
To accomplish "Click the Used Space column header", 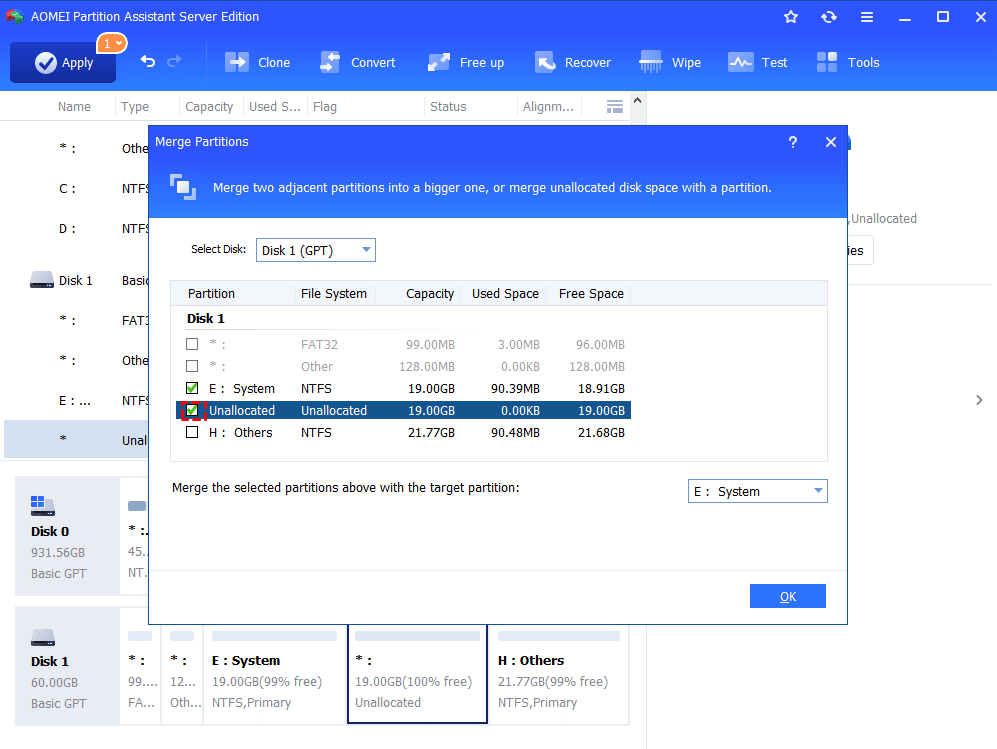I will (x=505, y=294).
